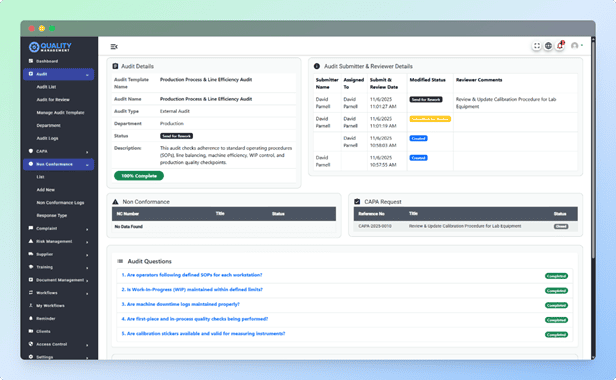
Task: Click the Risk Management warning icon
Action: click(x=31, y=241)
